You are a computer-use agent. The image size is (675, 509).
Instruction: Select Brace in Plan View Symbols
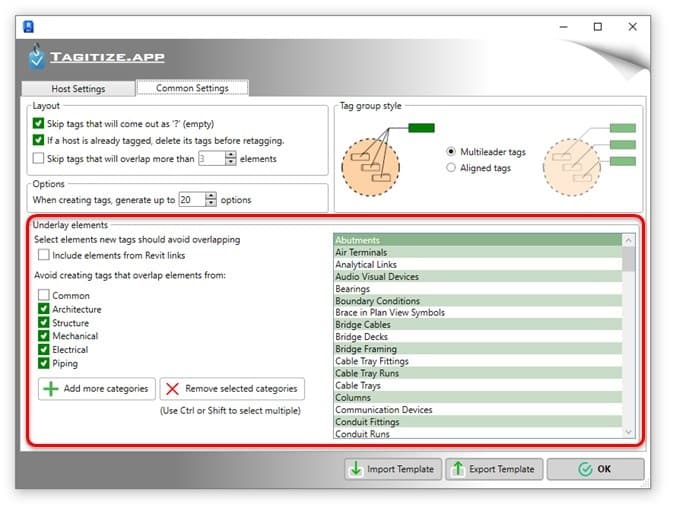478,312
